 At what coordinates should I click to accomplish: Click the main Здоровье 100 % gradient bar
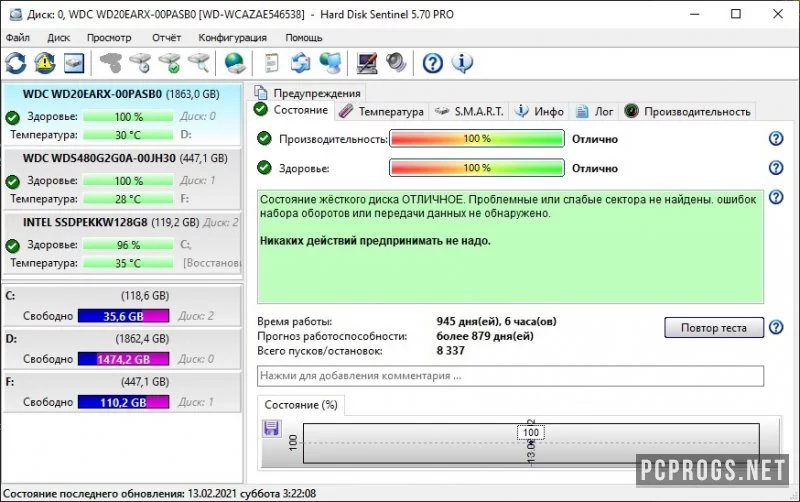(477, 167)
